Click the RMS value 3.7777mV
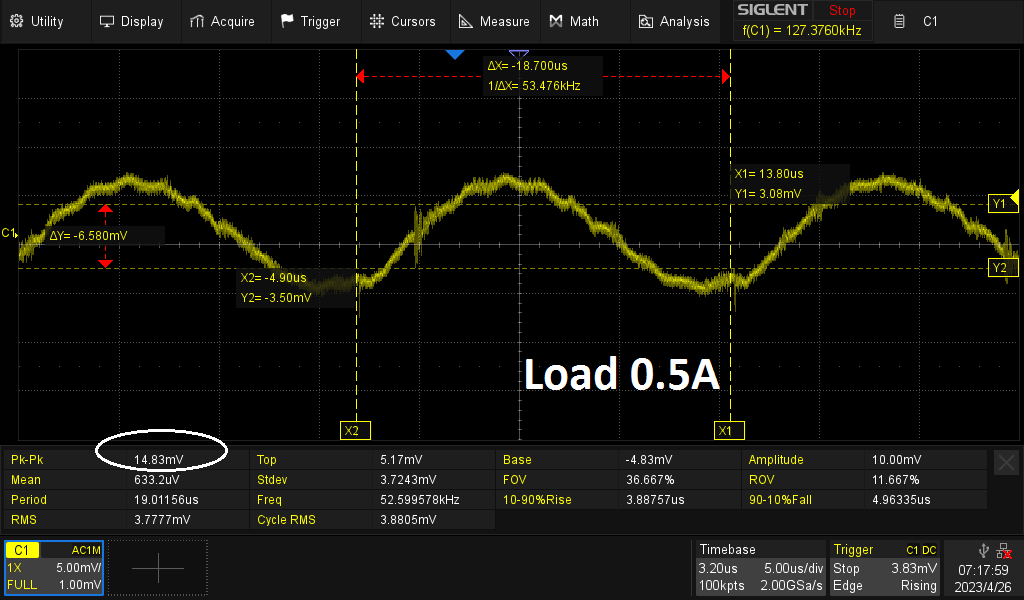 (x=162, y=520)
